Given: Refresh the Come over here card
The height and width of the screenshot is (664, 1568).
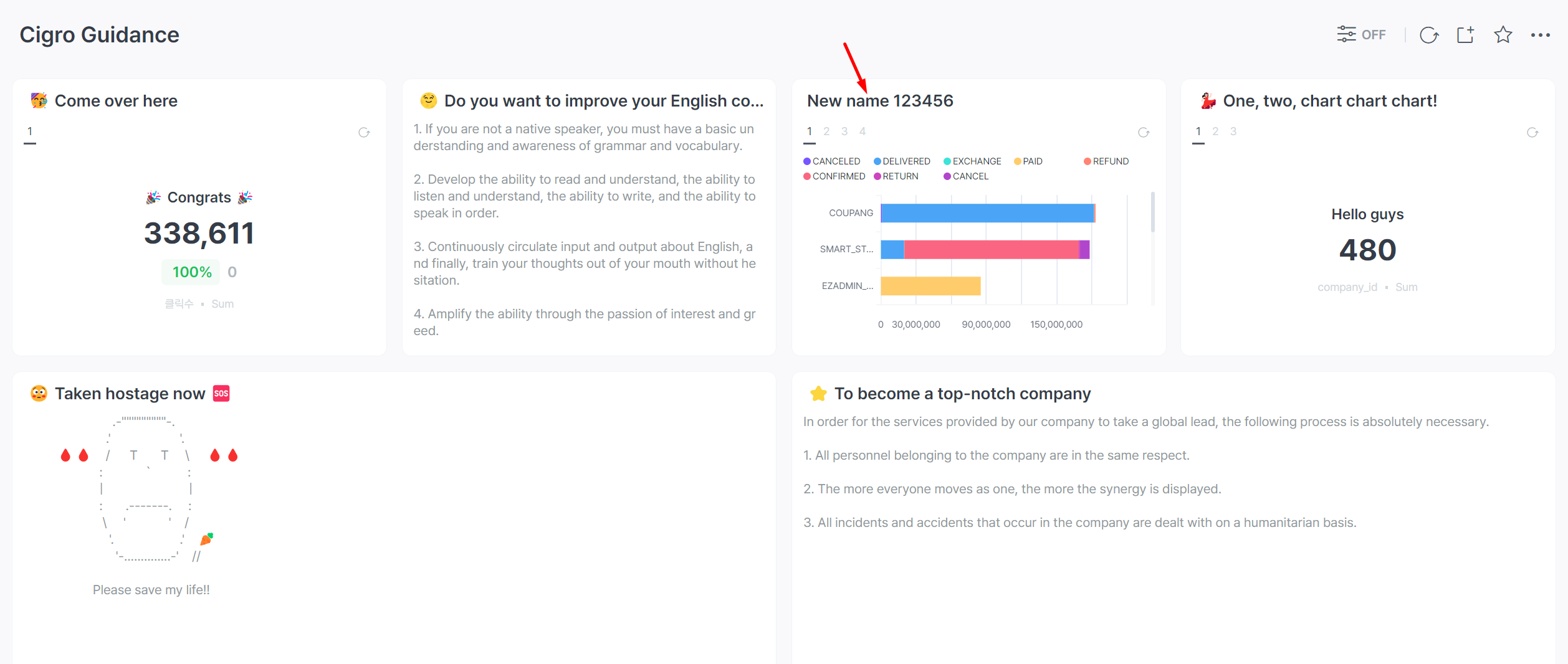Looking at the screenshot, I should [x=364, y=133].
